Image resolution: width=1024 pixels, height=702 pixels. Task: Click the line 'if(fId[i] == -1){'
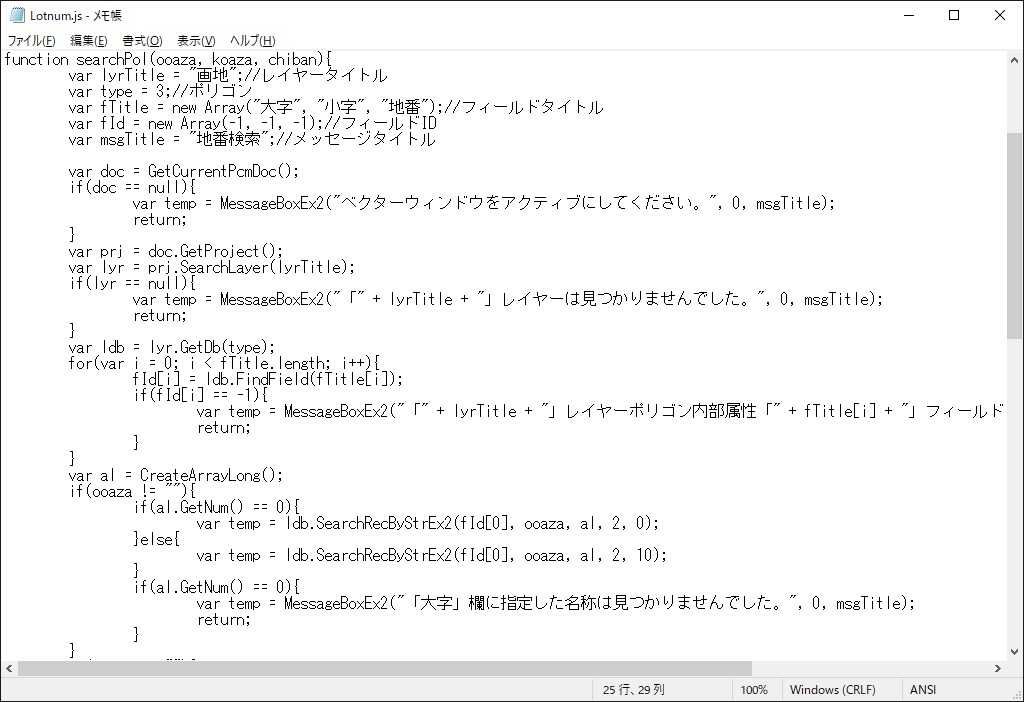200,395
